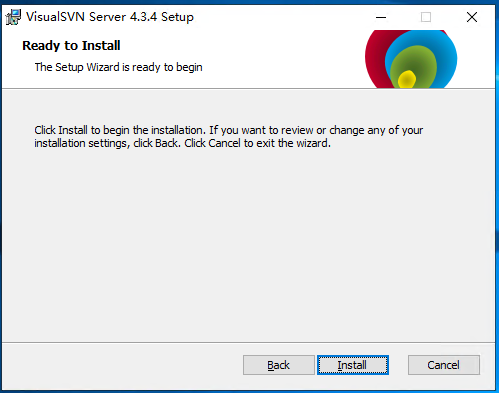This screenshot has width=499, height=393.
Task: Click the "VisualSVN Server 4.3.4 Setup" title text
Action: click(x=110, y=17)
